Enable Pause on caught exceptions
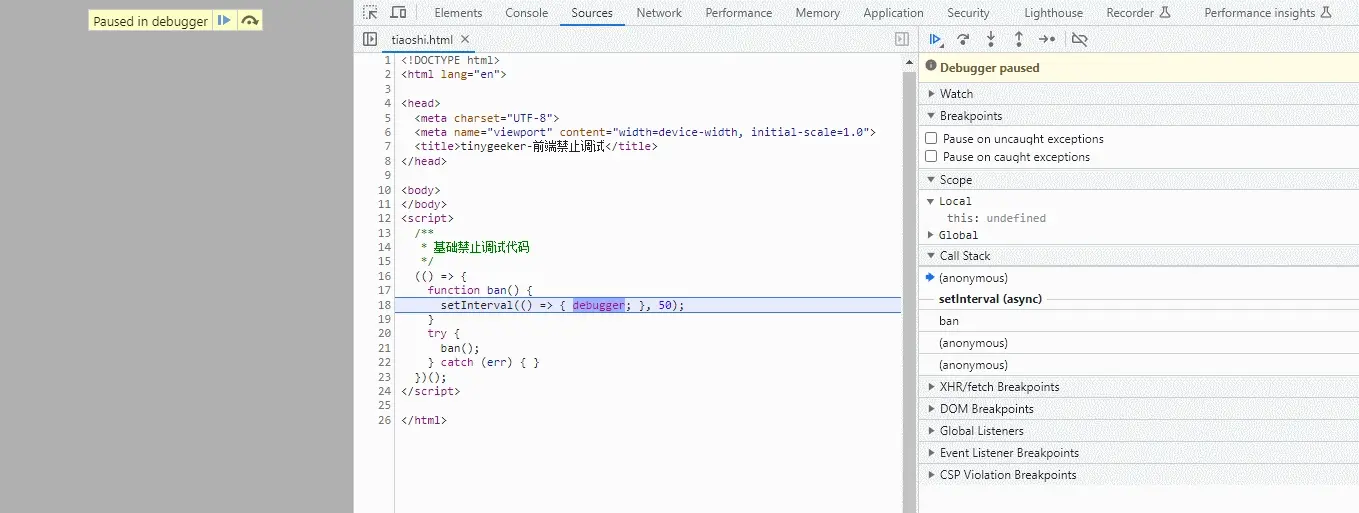The height and width of the screenshot is (513, 1359). (932, 157)
